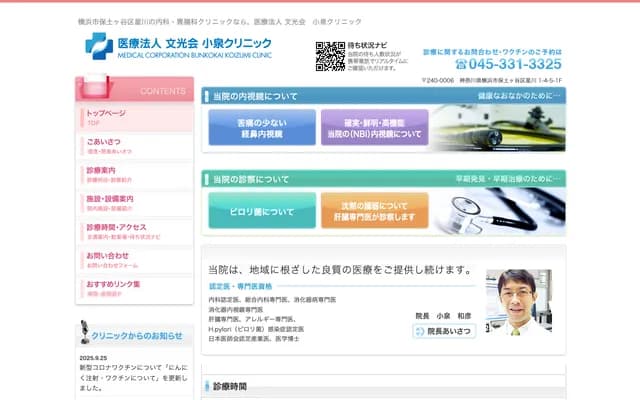Click the クリニックからのお知らせ heading
Viewport: 640px width, 400px height.
click(x=137, y=336)
